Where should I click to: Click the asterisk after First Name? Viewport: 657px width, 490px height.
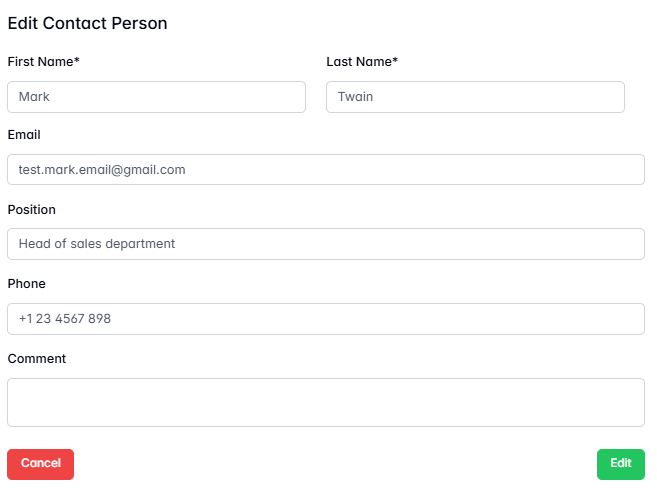77,62
